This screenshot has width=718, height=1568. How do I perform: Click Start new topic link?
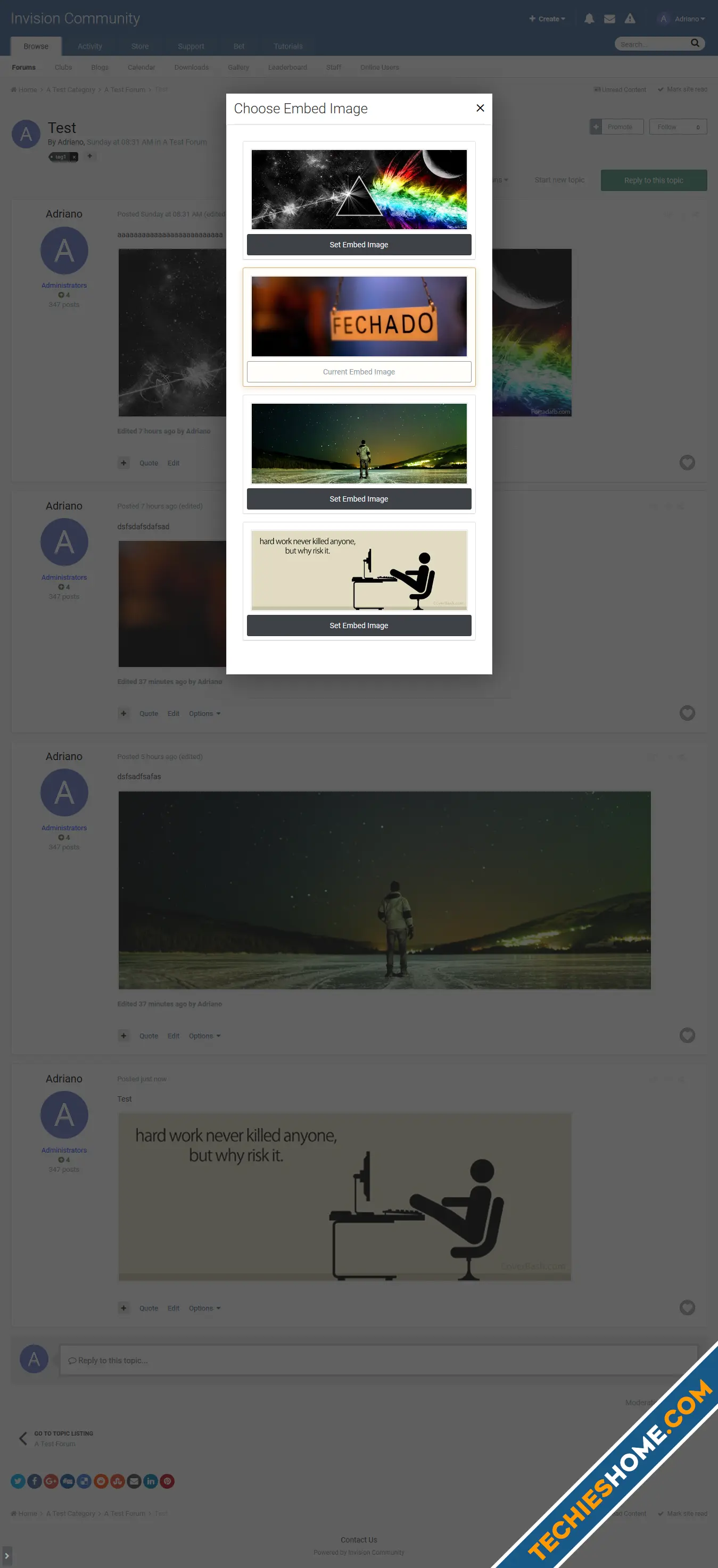point(559,180)
